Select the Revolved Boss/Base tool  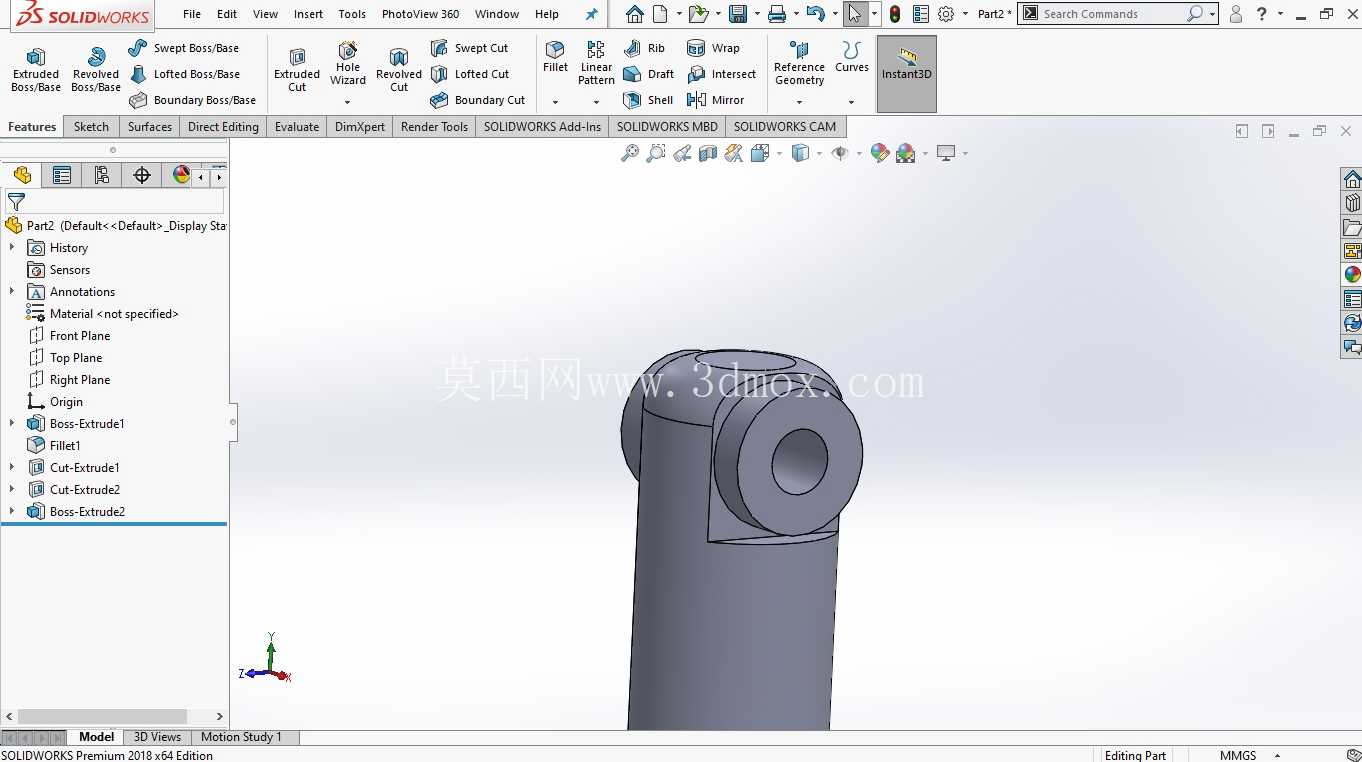[x=96, y=70]
